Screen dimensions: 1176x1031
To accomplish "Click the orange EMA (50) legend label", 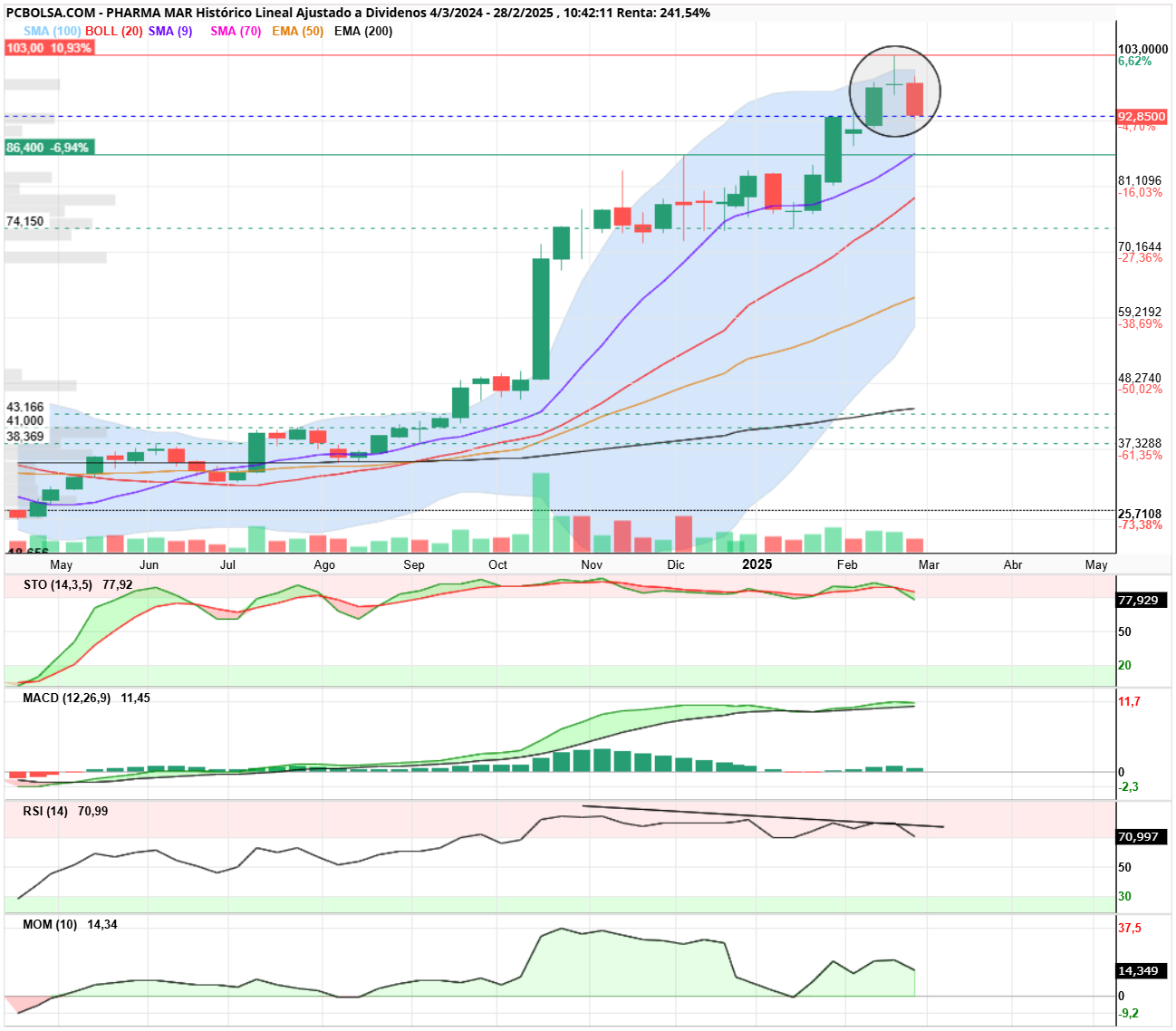I will point(297,31).
